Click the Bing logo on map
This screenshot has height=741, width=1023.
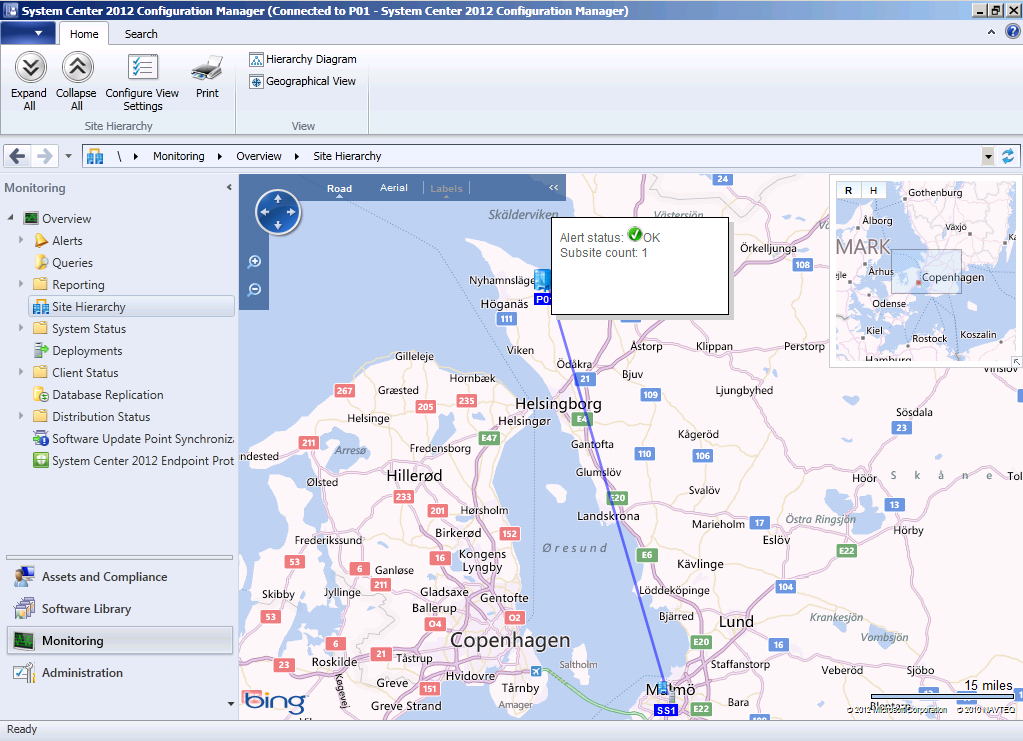tap(275, 701)
